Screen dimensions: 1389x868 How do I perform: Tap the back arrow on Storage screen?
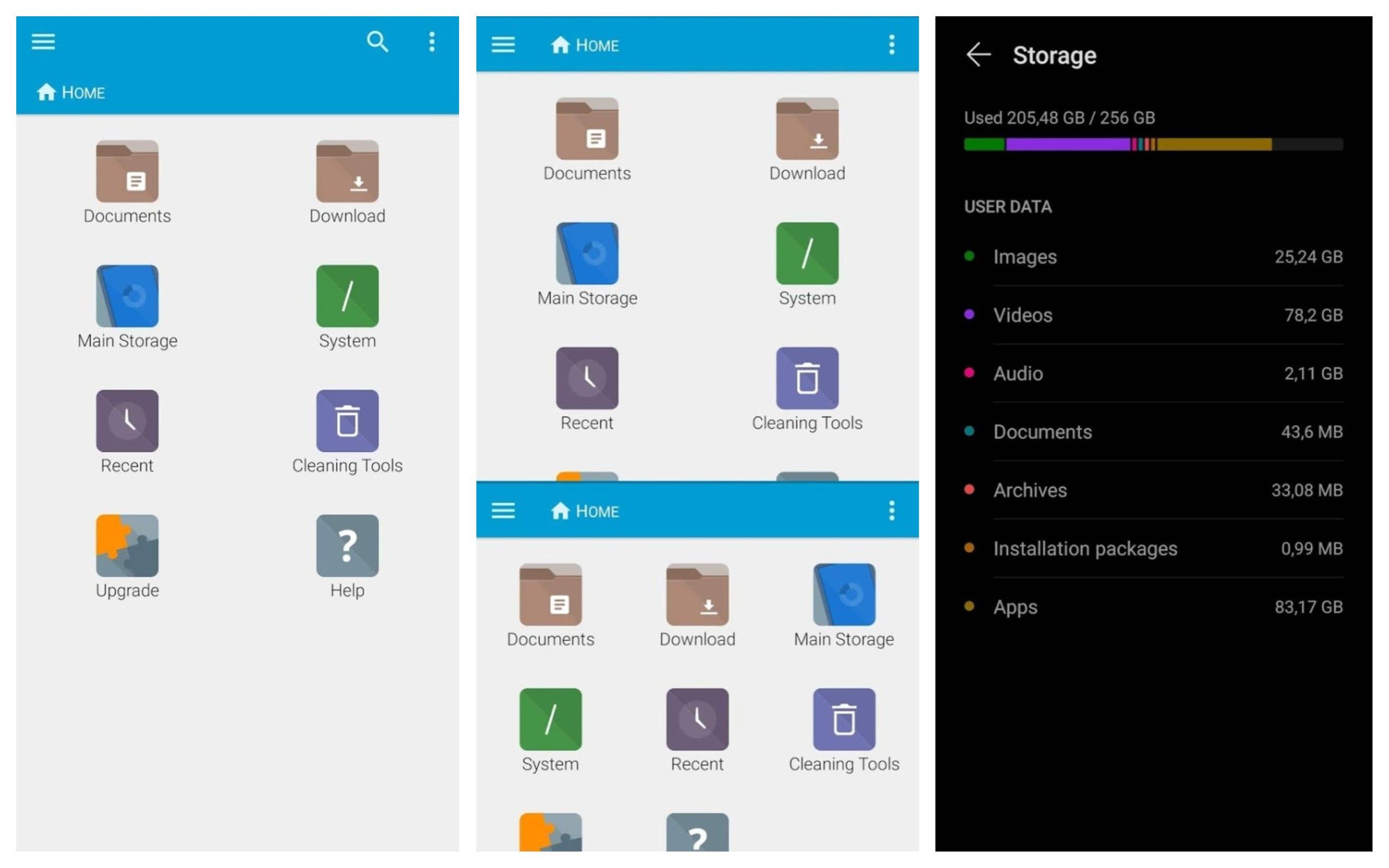click(x=978, y=55)
